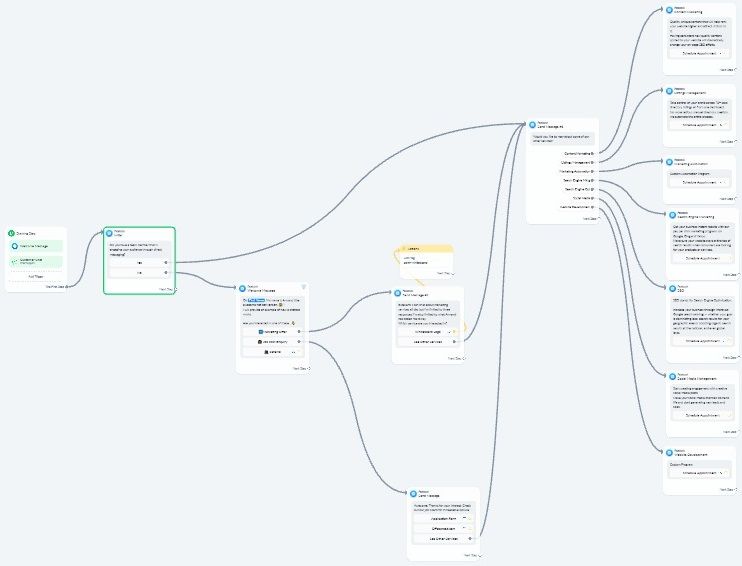Click the Messenger icon on Marketing Automation node

(669, 160)
